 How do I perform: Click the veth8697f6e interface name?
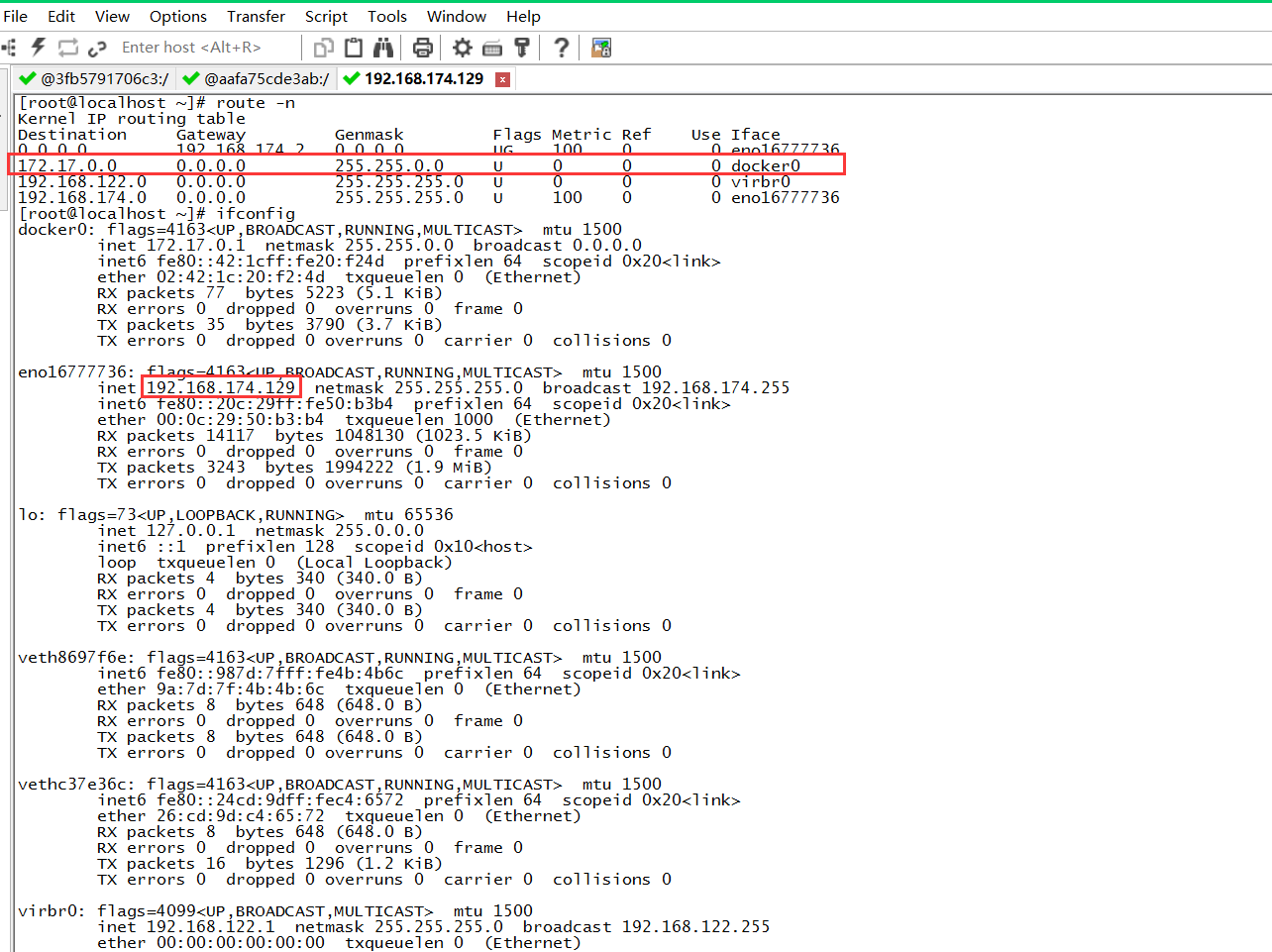coord(72,657)
